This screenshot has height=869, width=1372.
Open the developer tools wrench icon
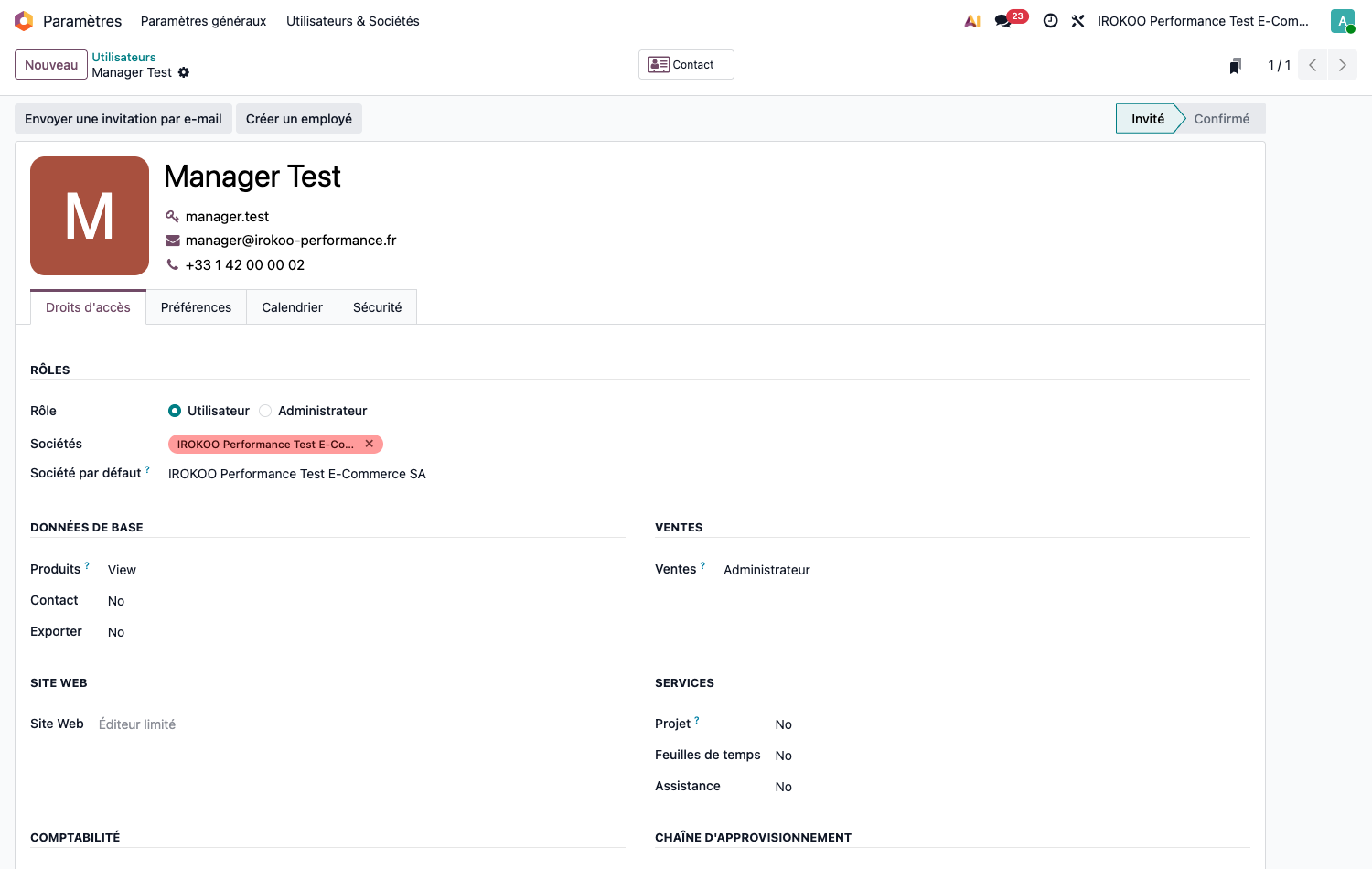click(x=1078, y=21)
